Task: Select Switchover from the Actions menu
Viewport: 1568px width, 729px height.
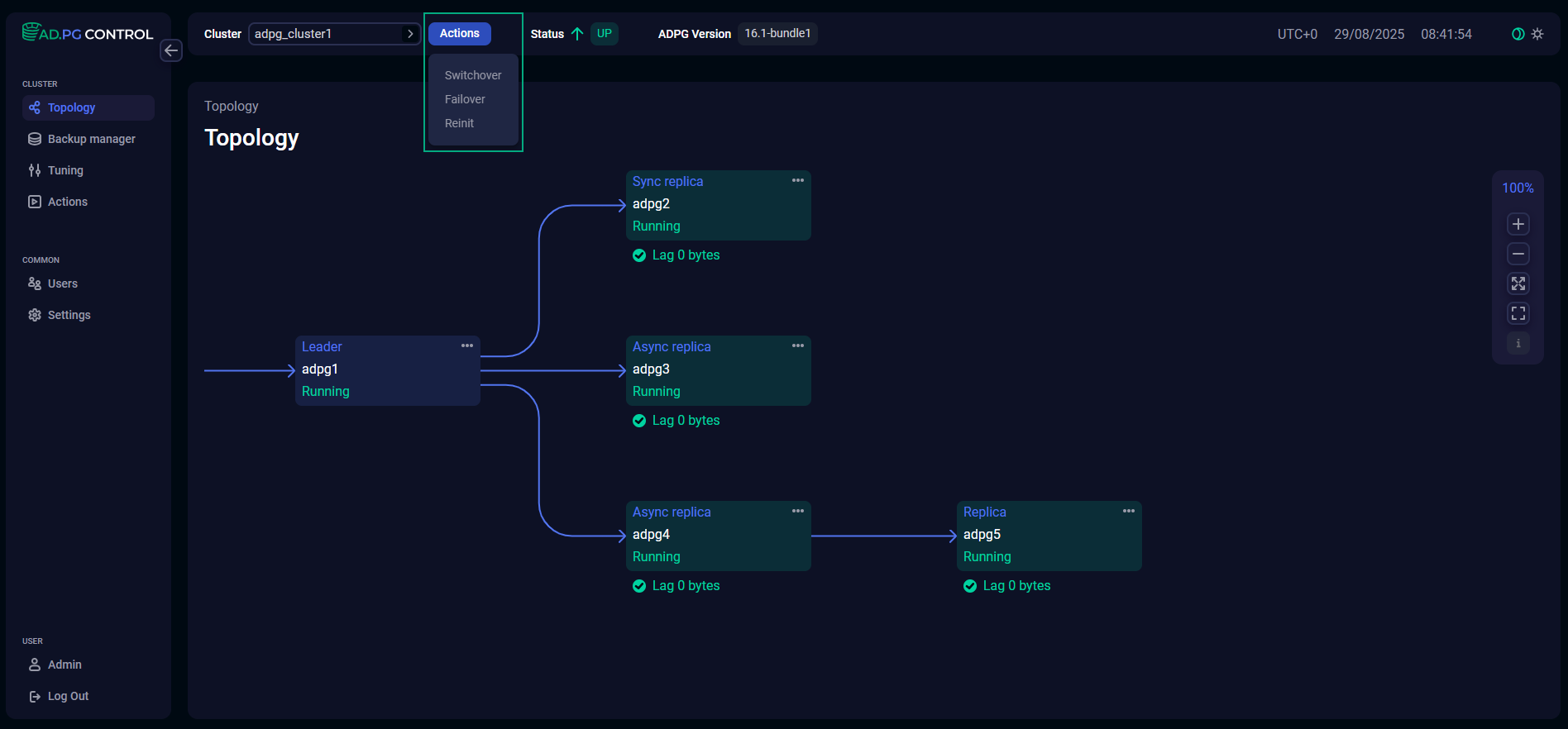Action: click(x=473, y=75)
